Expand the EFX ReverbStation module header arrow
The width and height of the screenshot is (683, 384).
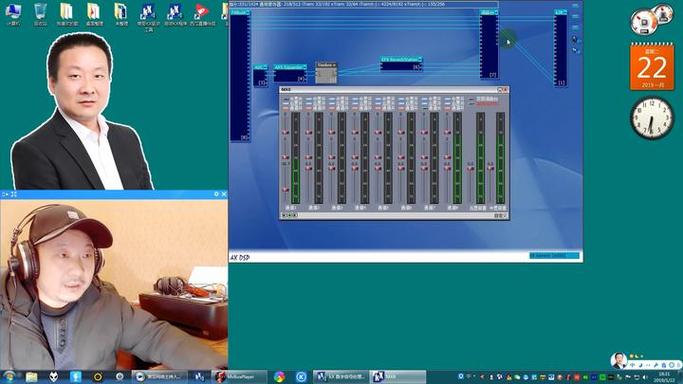(420, 59)
